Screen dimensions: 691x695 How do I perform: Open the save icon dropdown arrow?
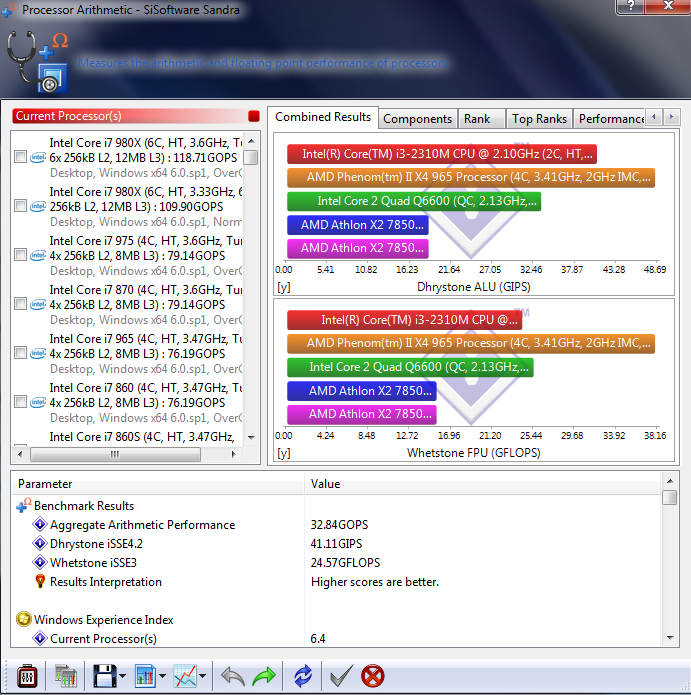tap(123, 676)
